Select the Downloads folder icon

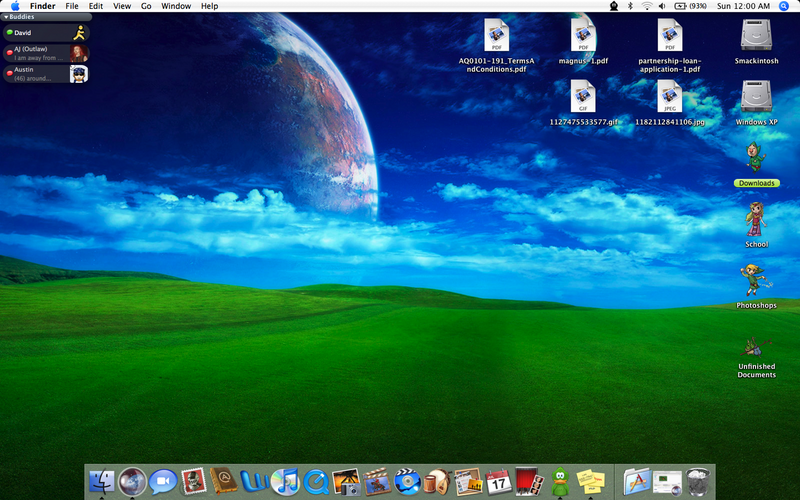click(x=756, y=158)
